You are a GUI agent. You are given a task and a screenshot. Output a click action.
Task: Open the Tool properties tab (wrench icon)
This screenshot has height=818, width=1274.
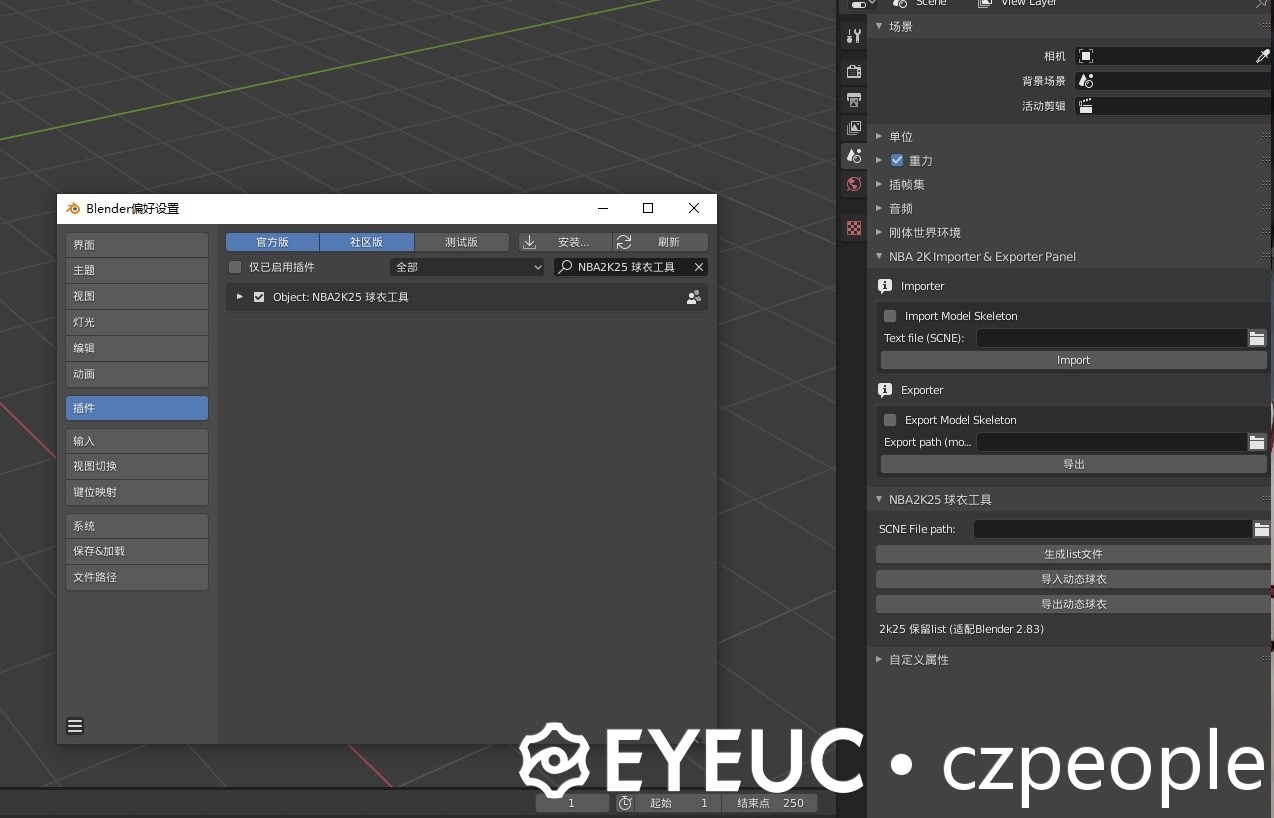(853, 36)
